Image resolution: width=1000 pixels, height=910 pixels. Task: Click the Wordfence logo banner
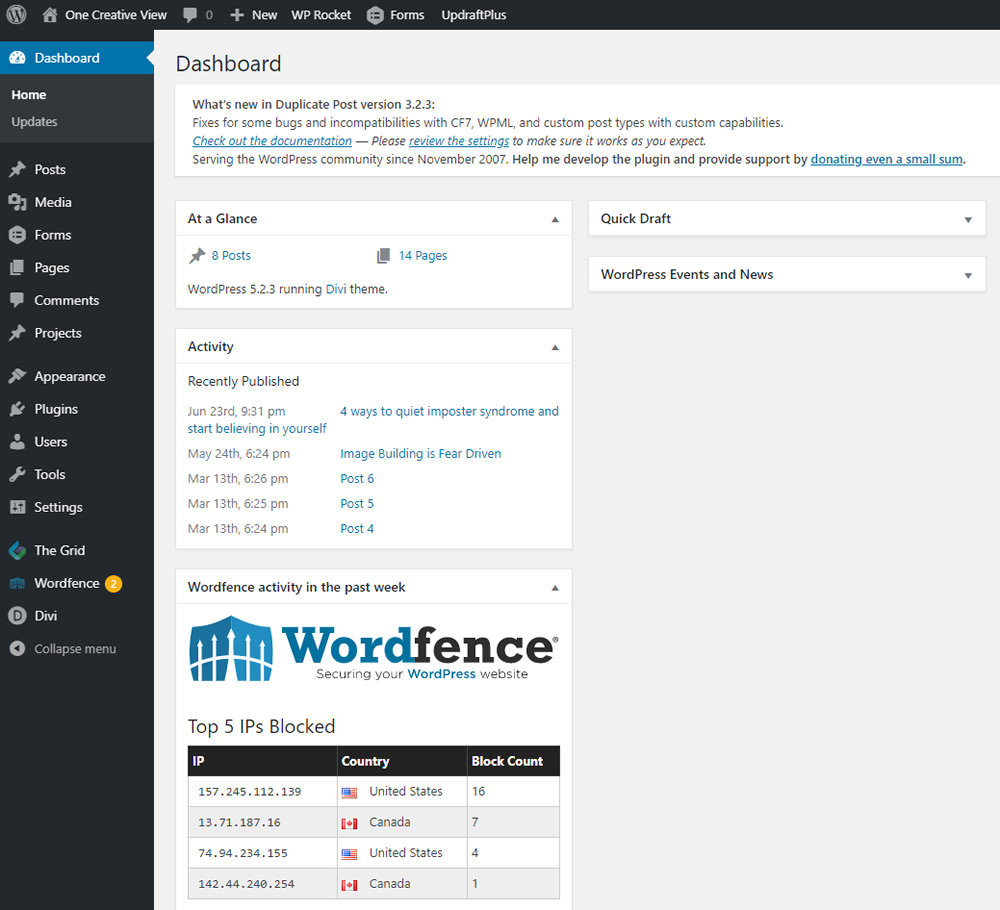pos(374,649)
